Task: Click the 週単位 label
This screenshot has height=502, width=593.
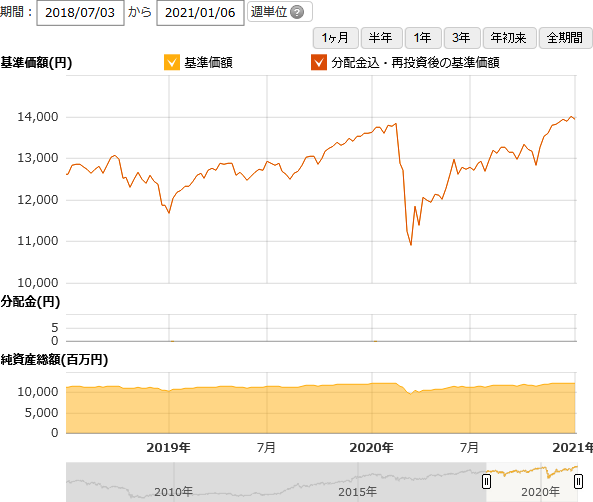Action: 269,12
